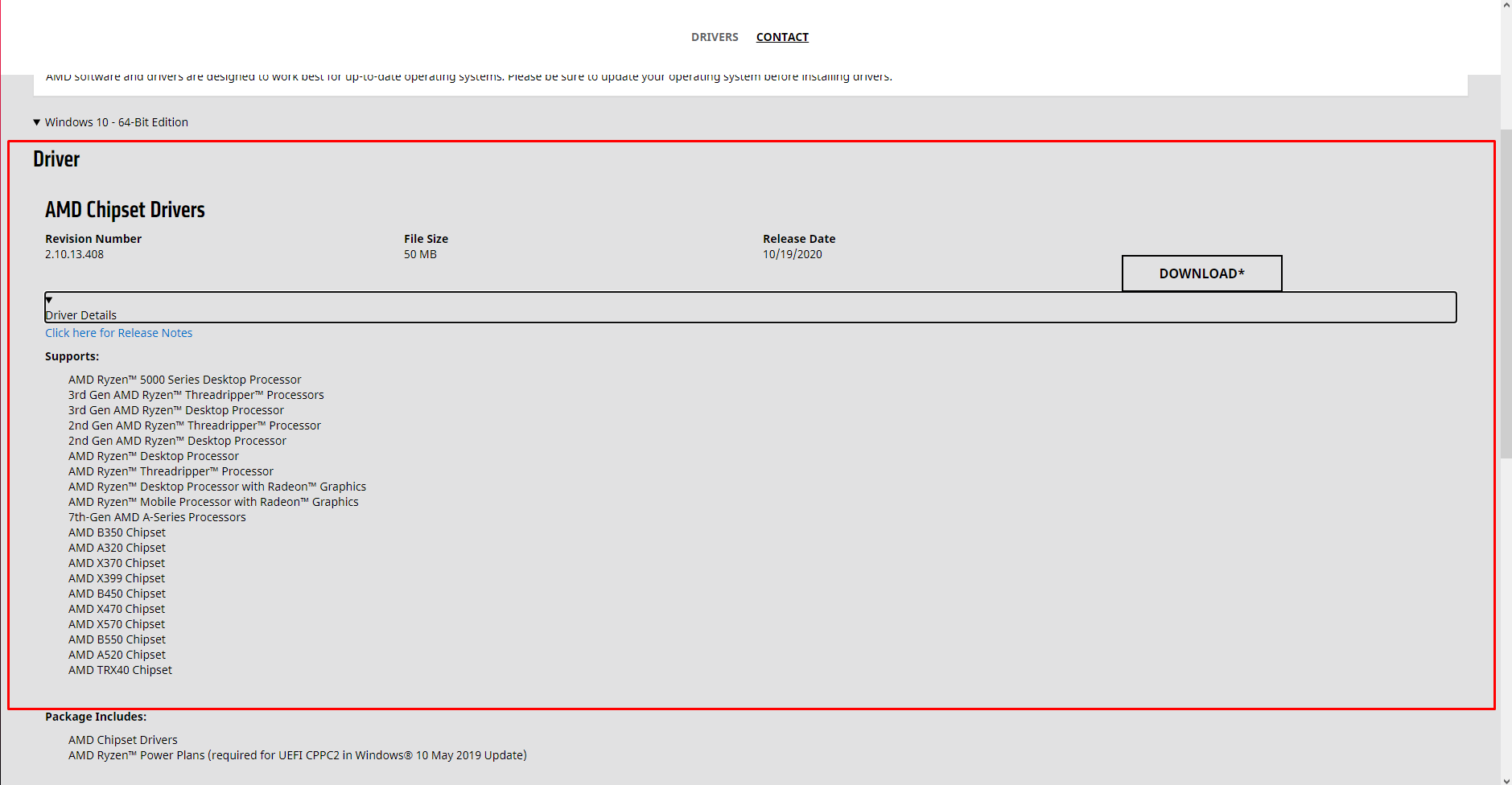Click 2nd Gen AMD Ryzen Threadripper Processor

(195, 425)
